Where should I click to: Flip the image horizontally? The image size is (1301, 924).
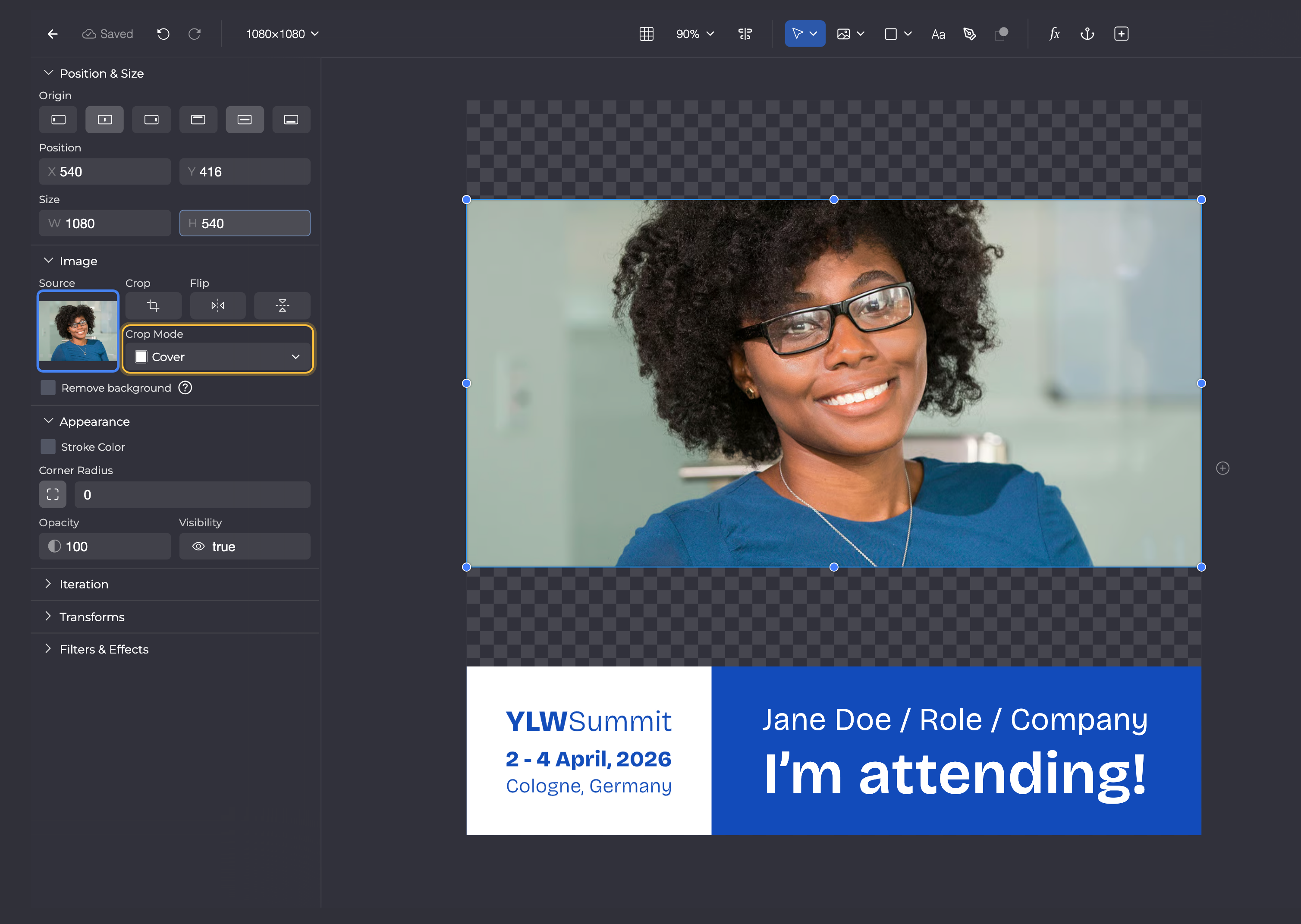218,305
